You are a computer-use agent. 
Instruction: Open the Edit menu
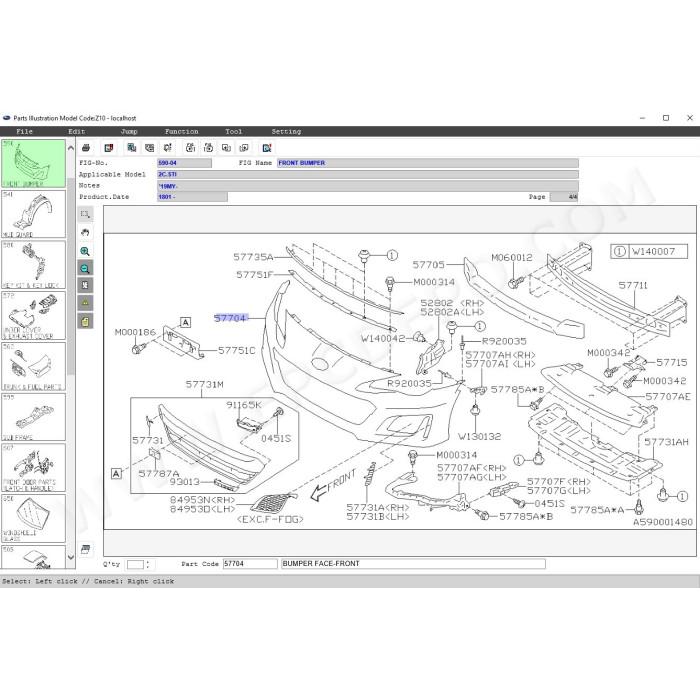pos(76,132)
